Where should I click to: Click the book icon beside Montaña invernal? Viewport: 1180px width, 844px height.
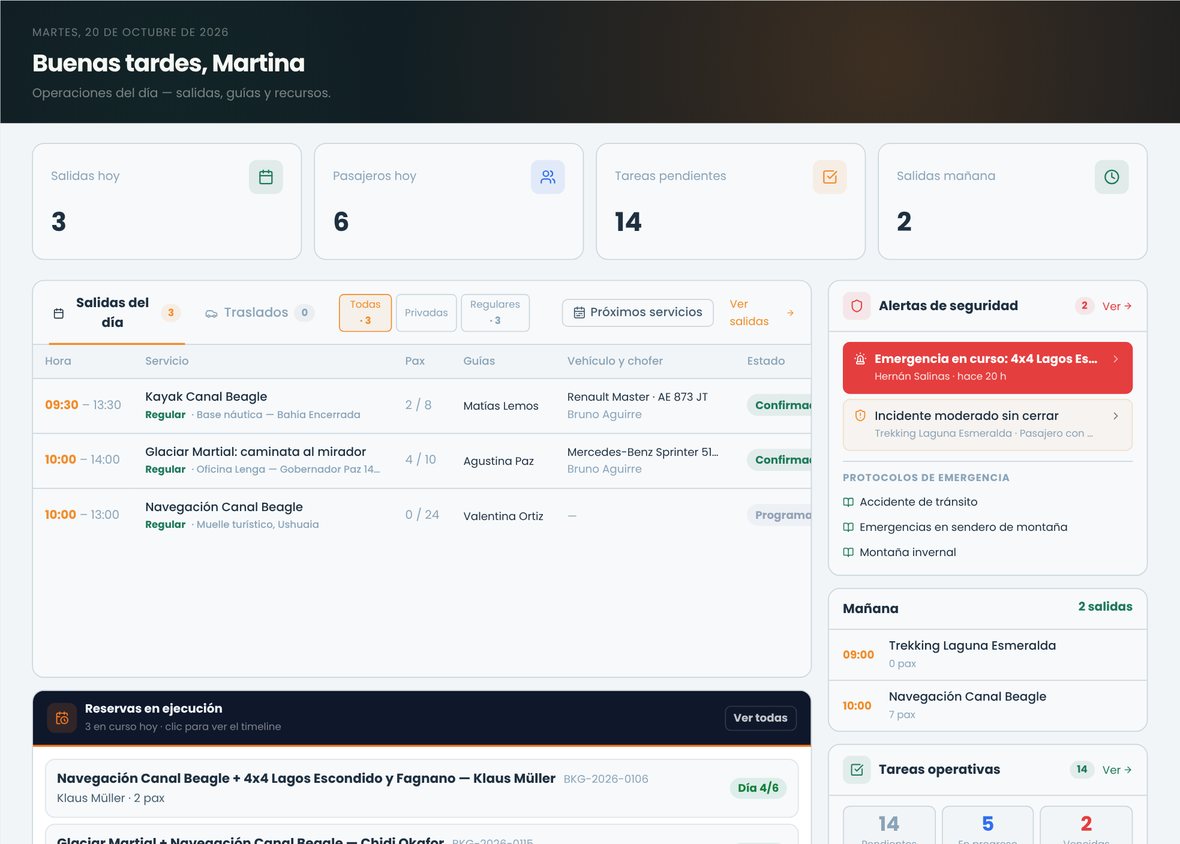(x=848, y=552)
